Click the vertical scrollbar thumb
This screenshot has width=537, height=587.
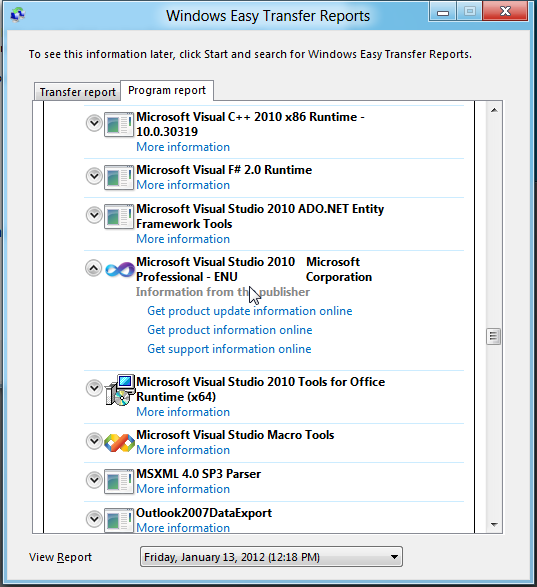494,336
